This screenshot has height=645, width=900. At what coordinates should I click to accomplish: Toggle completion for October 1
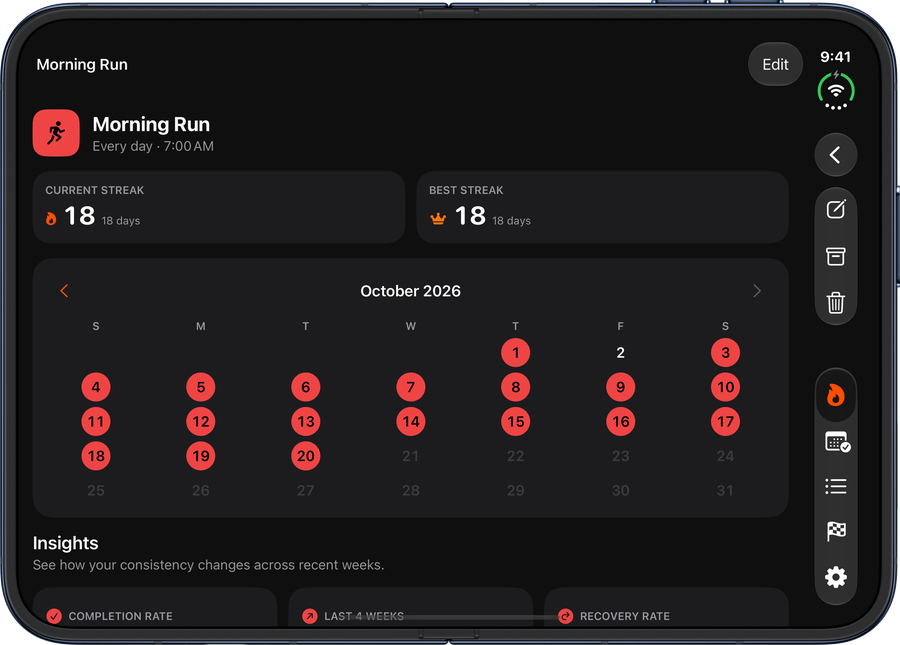[x=515, y=352]
